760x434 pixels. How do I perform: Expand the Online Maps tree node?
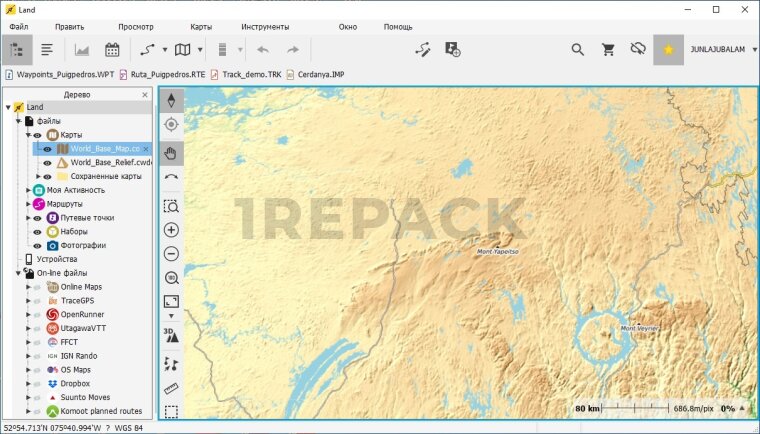point(28,287)
